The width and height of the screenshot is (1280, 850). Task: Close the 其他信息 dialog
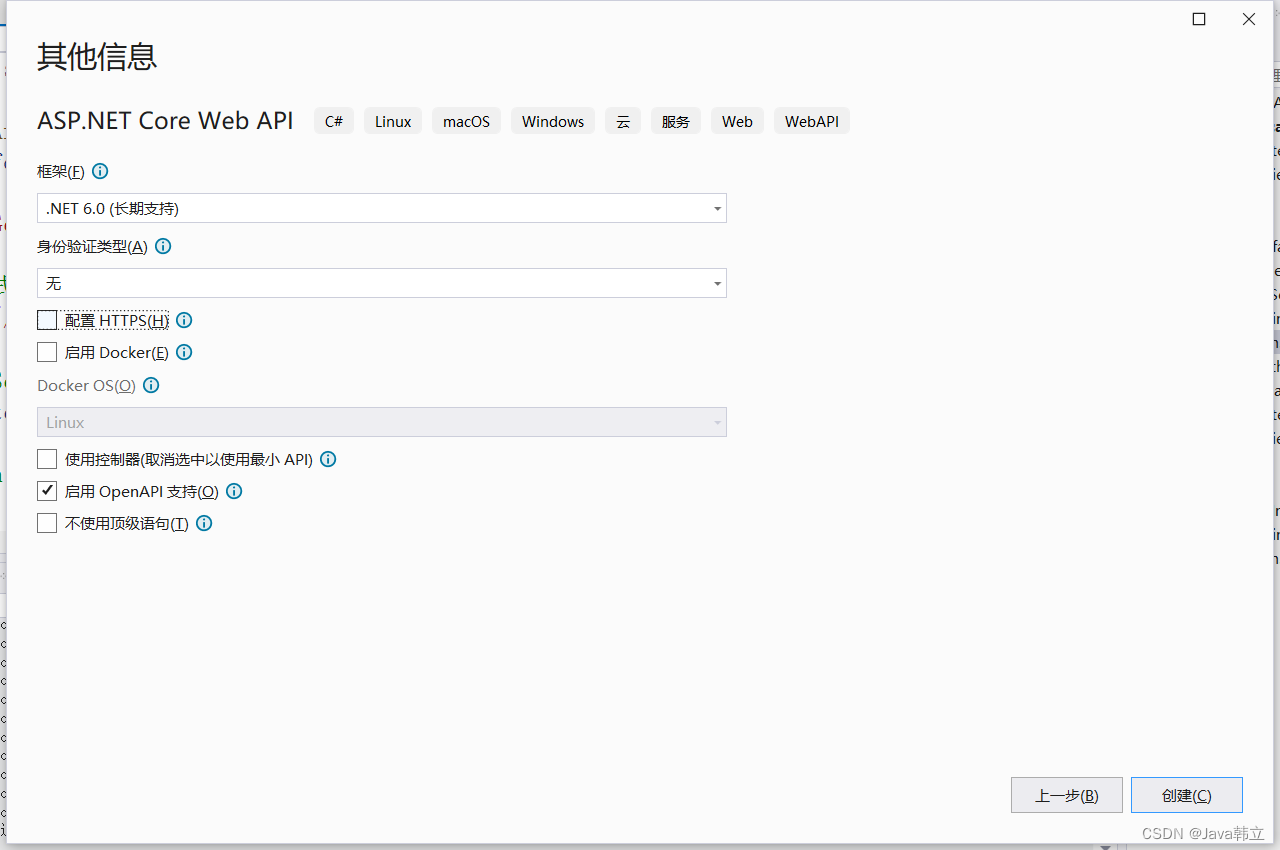click(x=1249, y=19)
